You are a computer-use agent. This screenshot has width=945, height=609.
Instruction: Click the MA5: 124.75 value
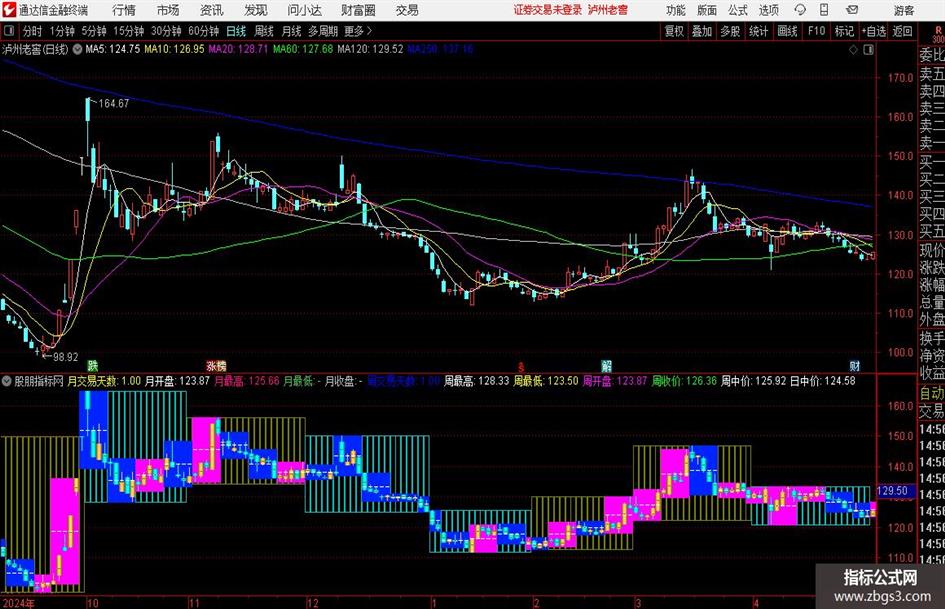(113, 49)
